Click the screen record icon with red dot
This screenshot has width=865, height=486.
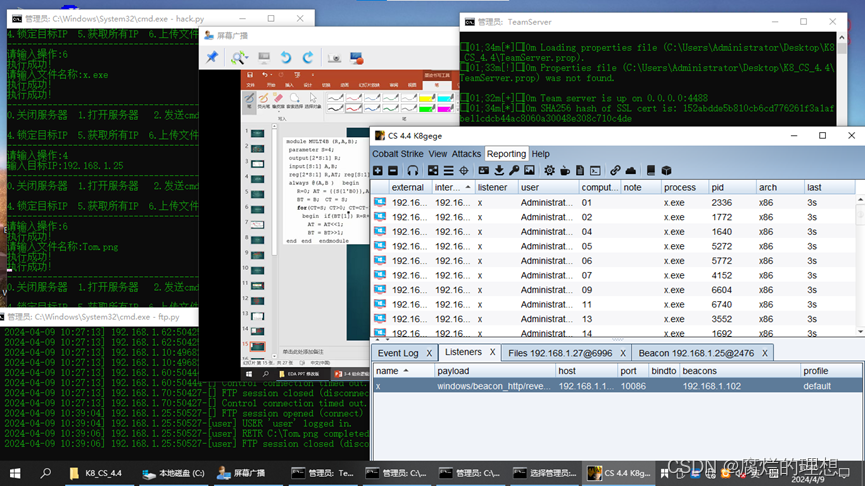(x=356, y=58)
